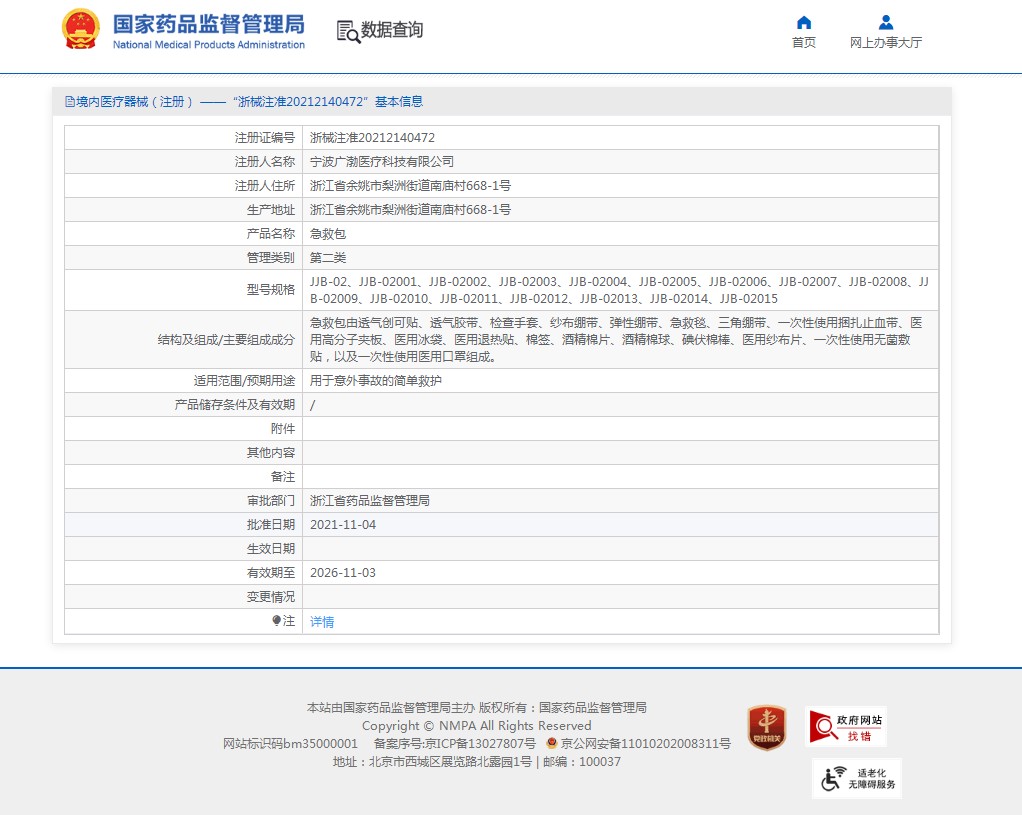The height and width of the screenshot is (815, 1022).
Task: Open the red 党政机关 badge
Action: [x=766, y=727]
